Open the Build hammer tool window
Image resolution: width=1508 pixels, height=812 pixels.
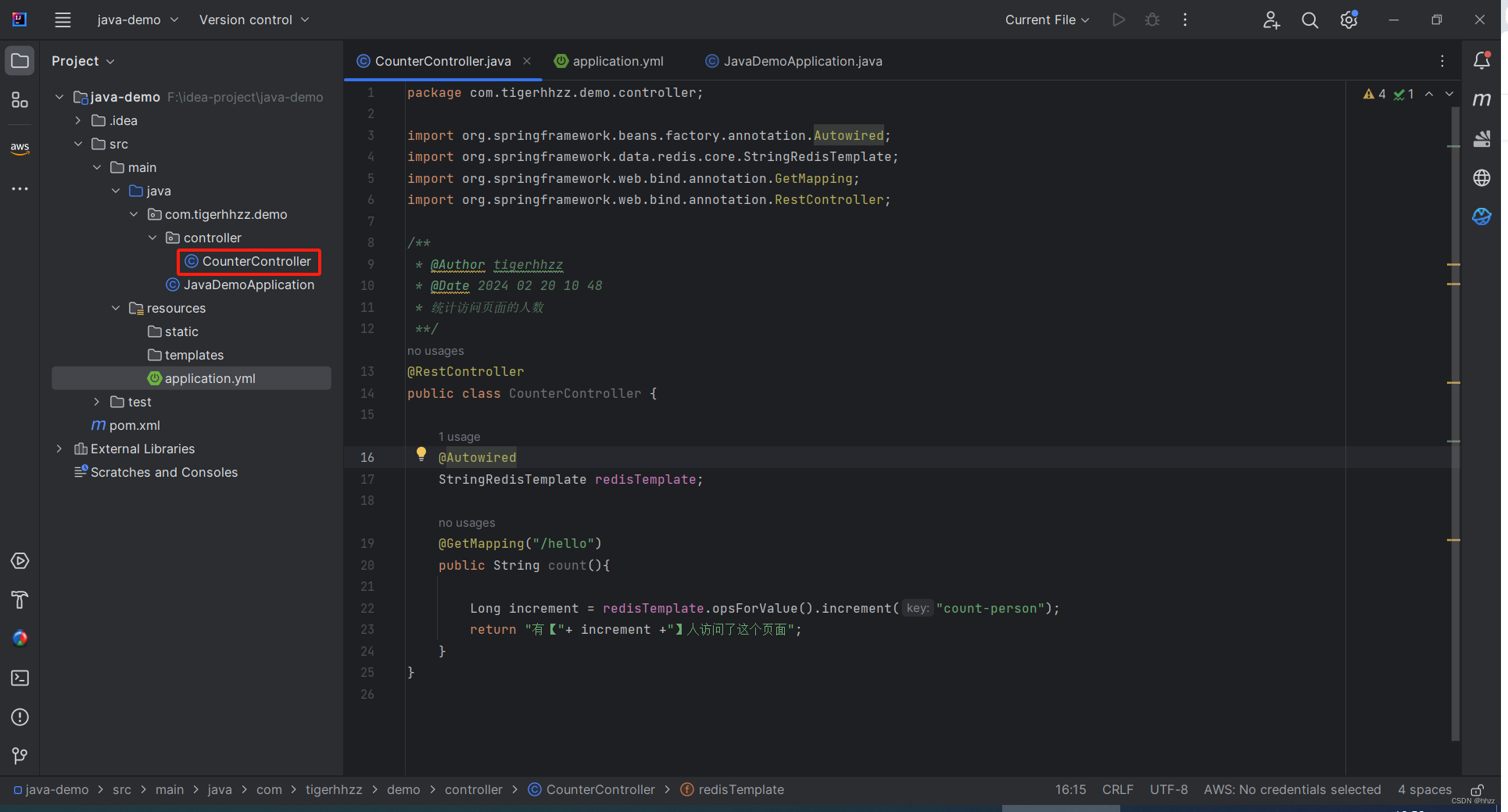tap(20, 600)
